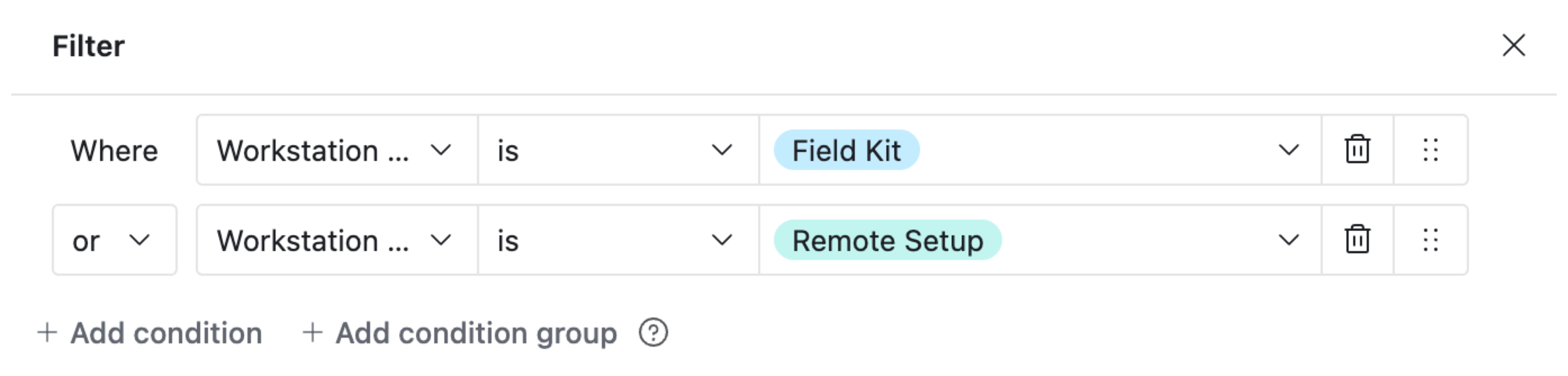This screenshot has width=1568, height=376.
Task: Change the second row 'is' operator
Action: [618, 240]
